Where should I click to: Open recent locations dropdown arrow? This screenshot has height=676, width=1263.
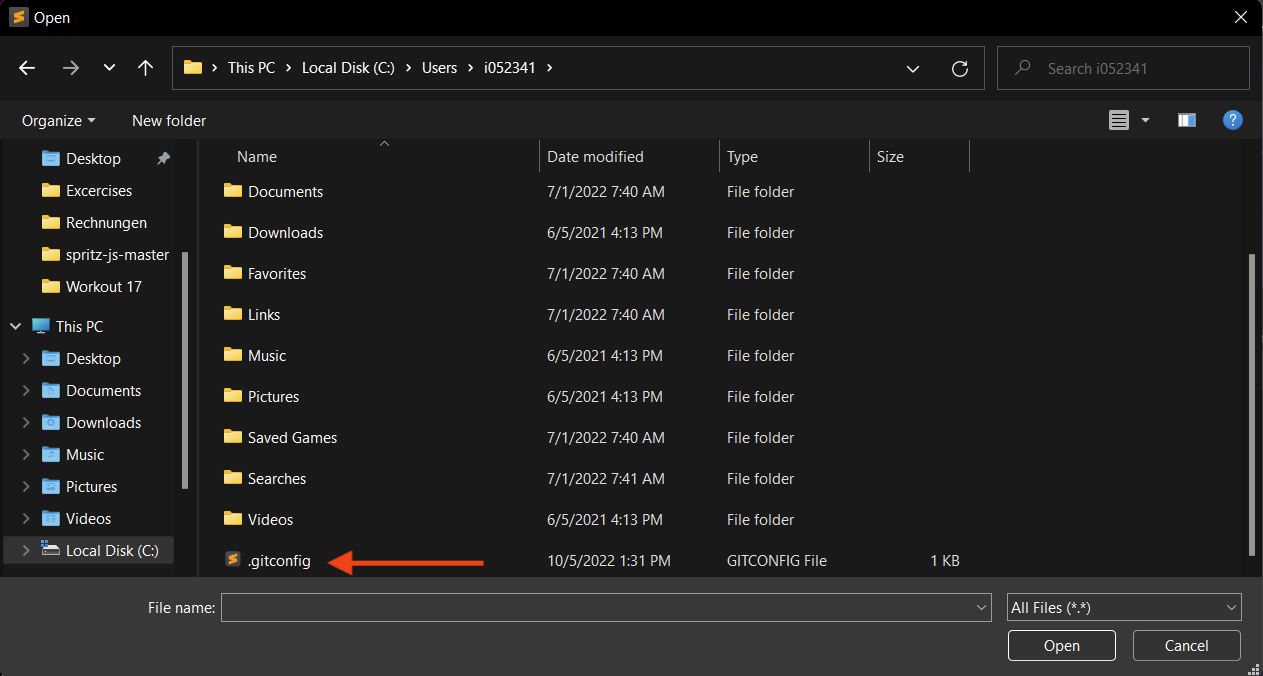tap(109, 68)
